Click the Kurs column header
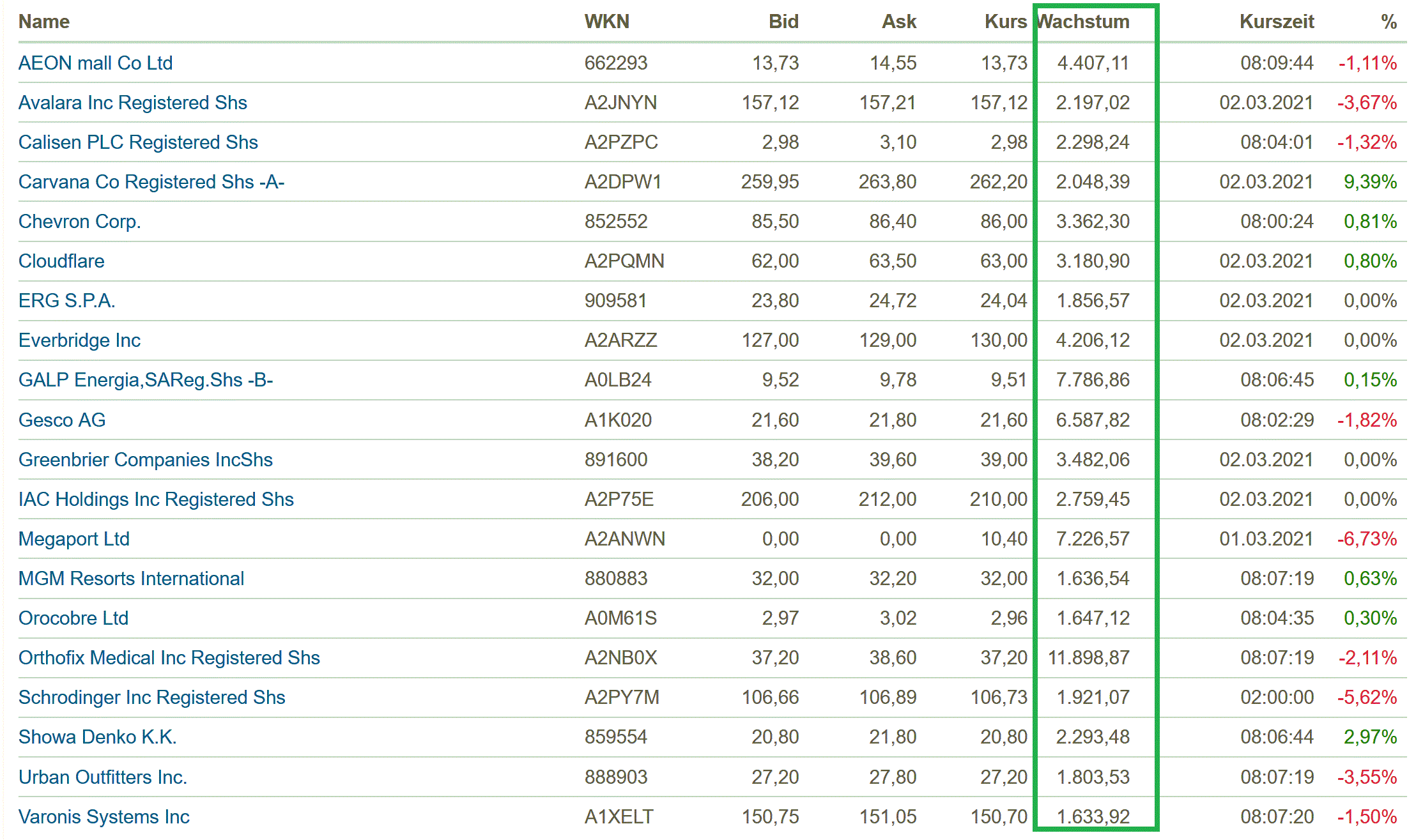The width and height of the screenshot is (1416, 840). 1006,22
